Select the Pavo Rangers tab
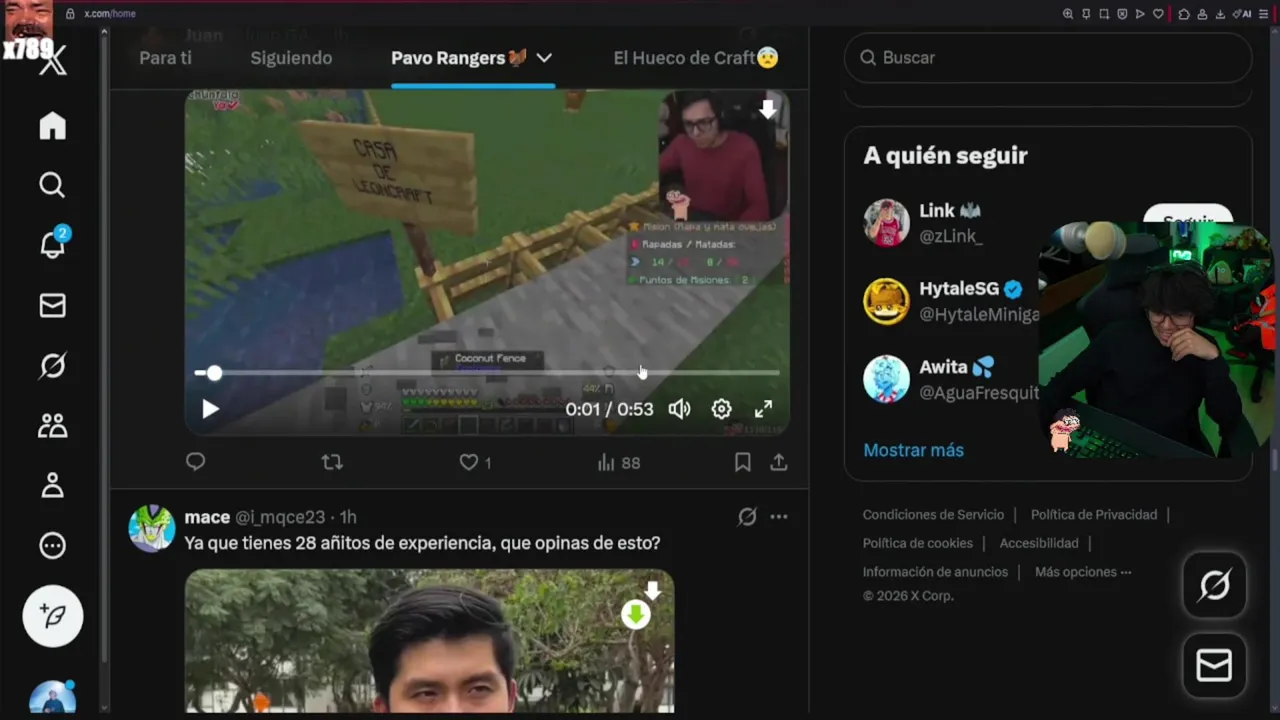Viewport: 1280px width, 720px height. [459, 58]
